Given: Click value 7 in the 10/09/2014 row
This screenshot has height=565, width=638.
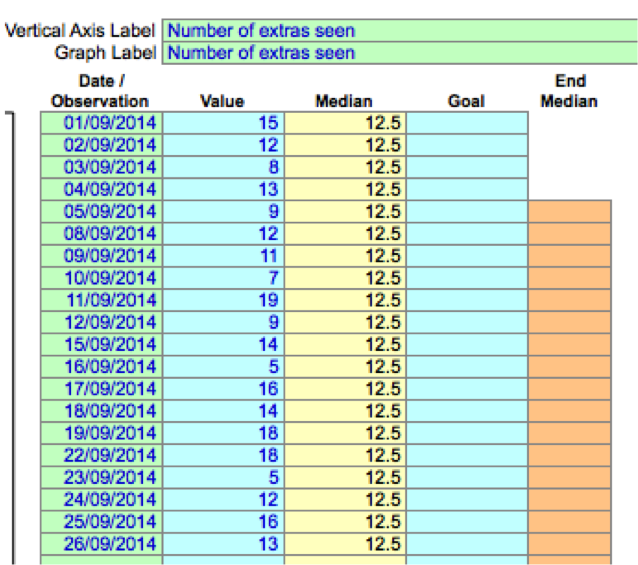Looking at the screenshot, I should point(223,278).
